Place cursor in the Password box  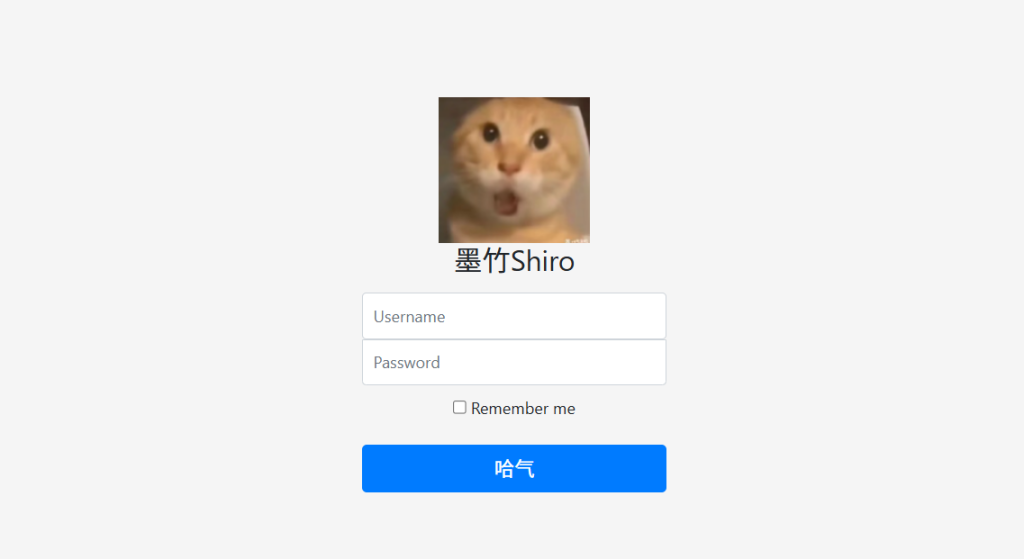(514, 362)
